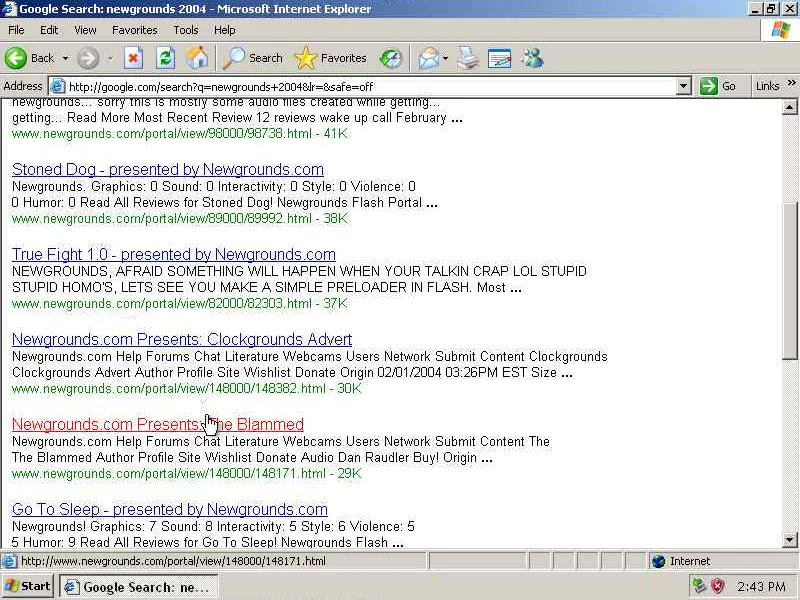Open the View menu
This screenshot has height=600, width=800.
click(x=85, y=30)
